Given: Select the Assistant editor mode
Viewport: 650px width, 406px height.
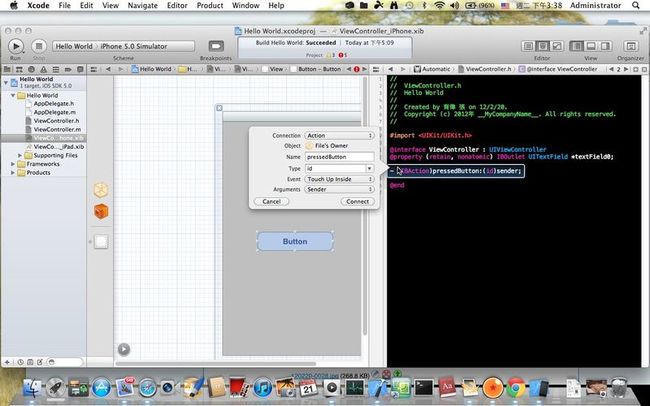Looking at the screenshot, I should click(543, 46).
